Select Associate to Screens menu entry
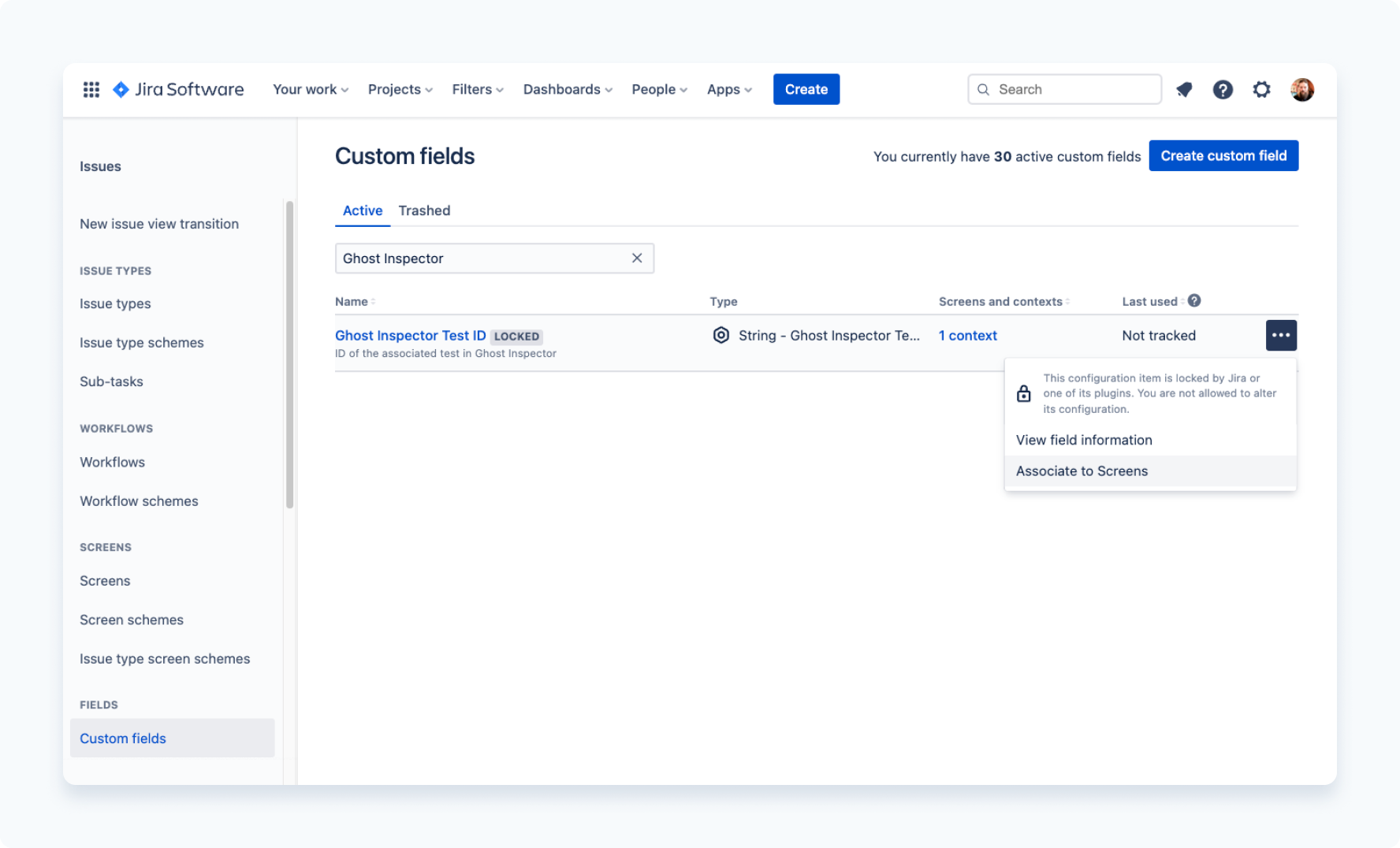This screenshot has width=1400, height=848. pyautogui.click(x=1082, y=470)
